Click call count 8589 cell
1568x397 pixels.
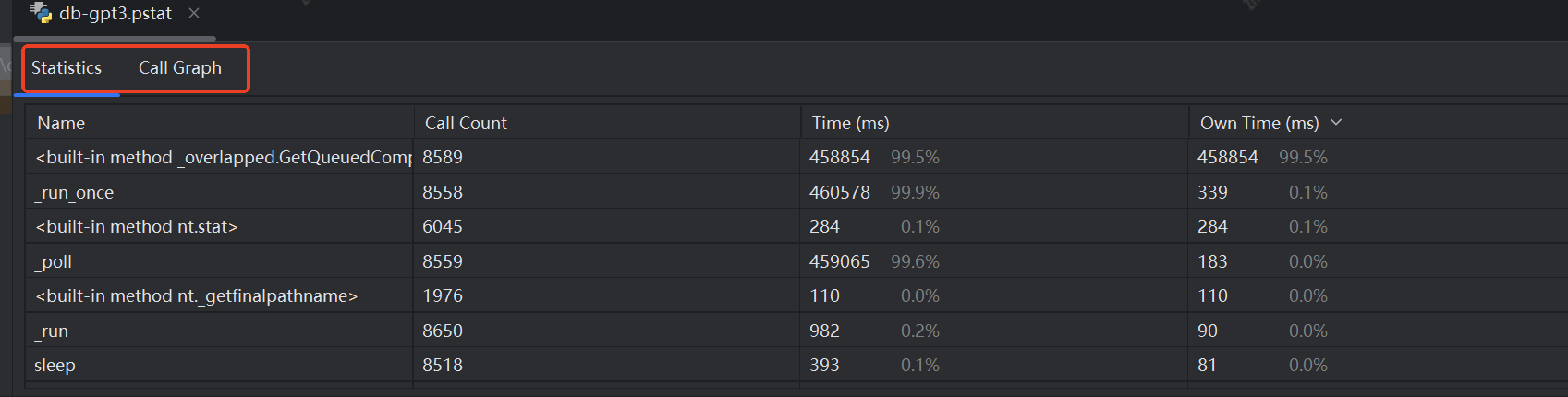443,158
